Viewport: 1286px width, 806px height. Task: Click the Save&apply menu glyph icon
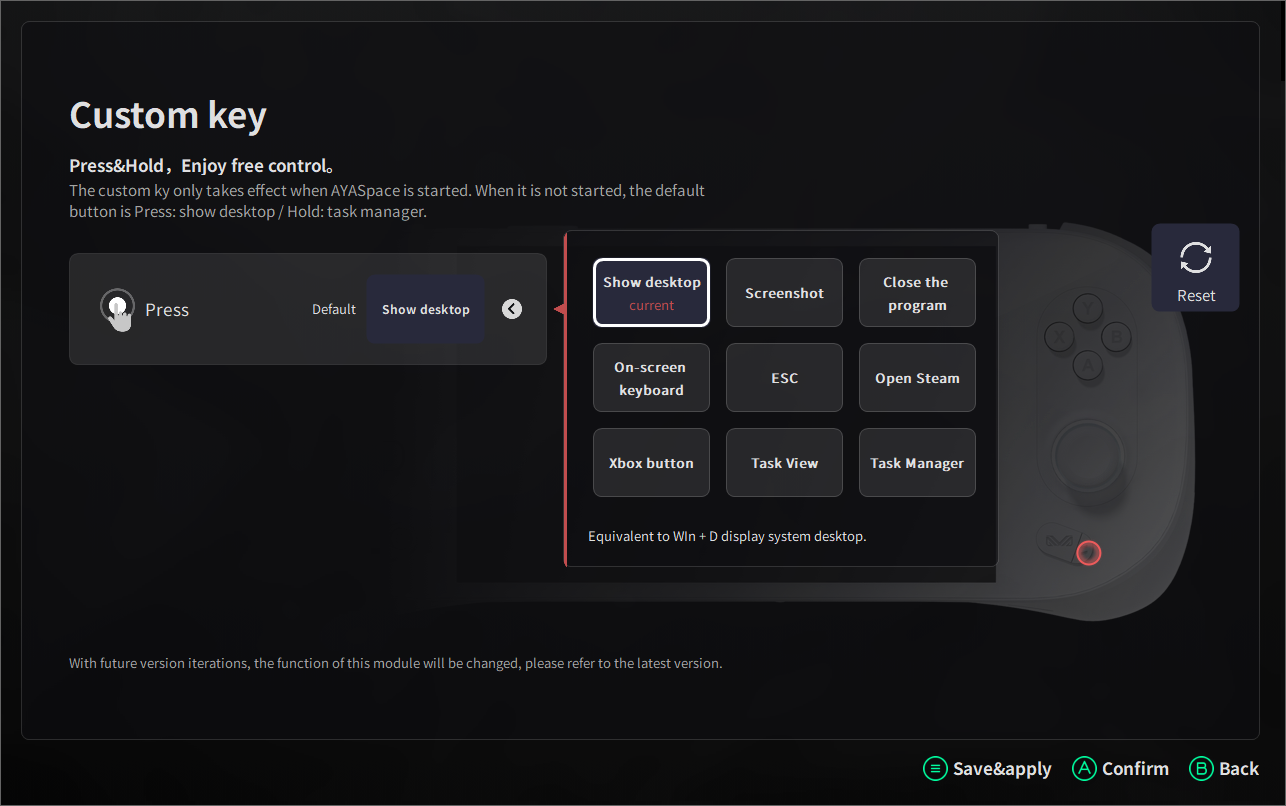[x=934, y=768]
